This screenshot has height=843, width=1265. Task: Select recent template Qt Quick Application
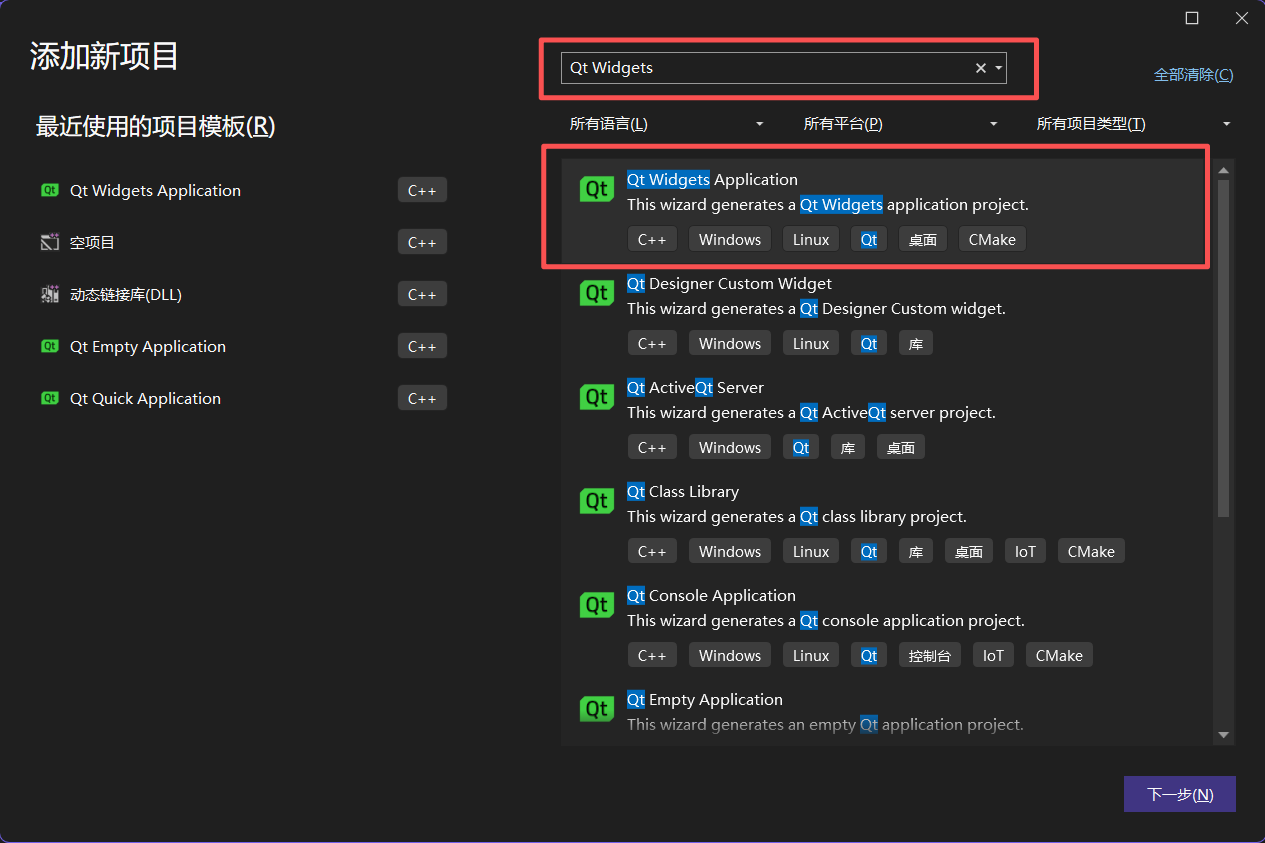[x=243, y=398]
